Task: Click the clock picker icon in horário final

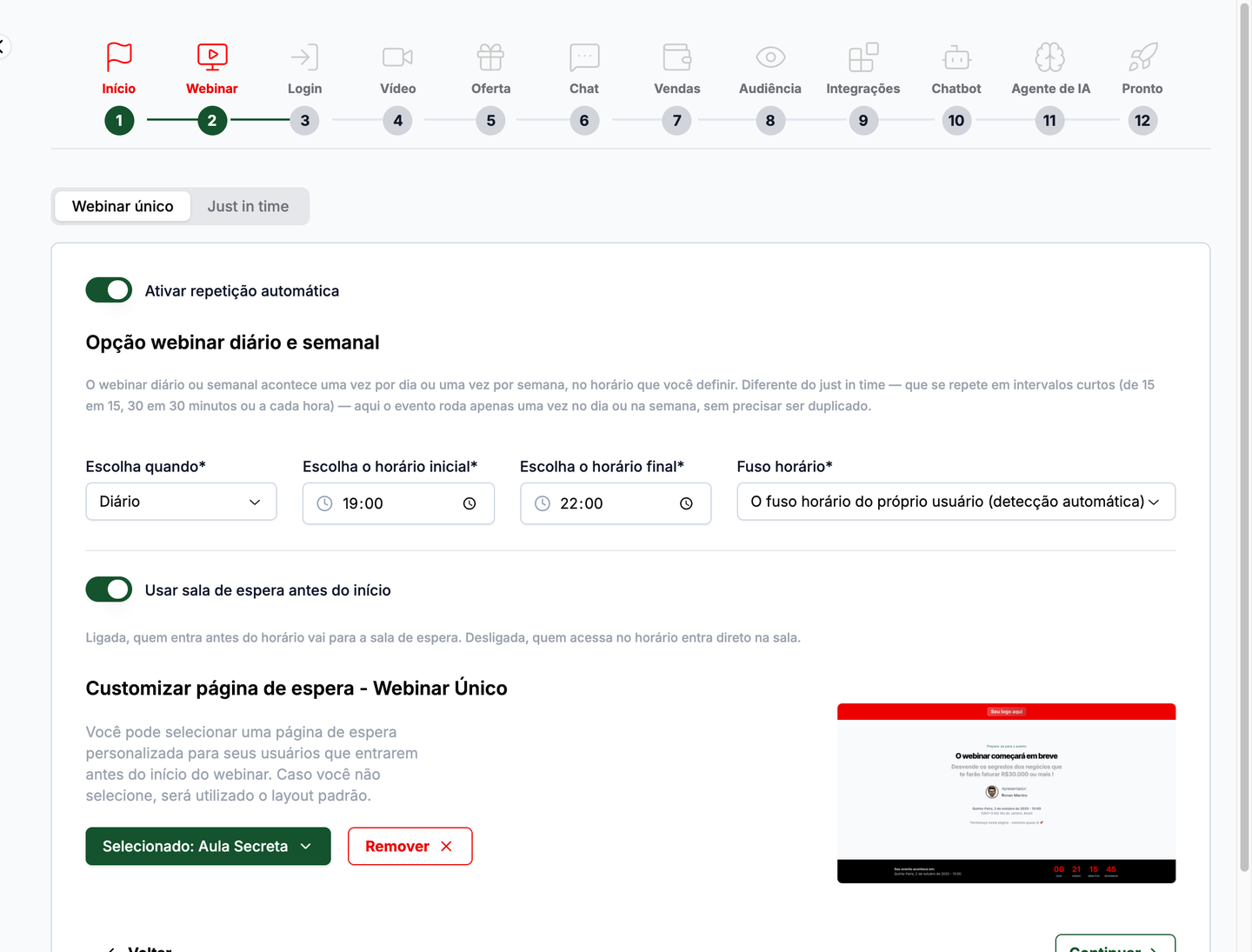Action: coord(686,503)
